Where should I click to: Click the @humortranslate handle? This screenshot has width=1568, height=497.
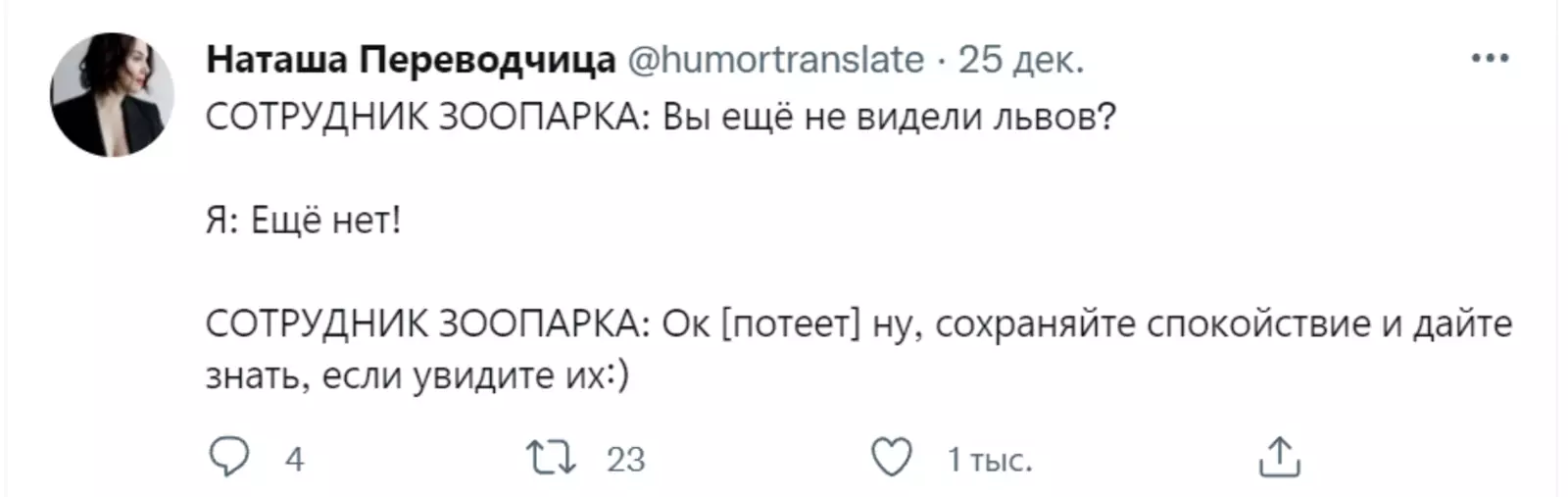point(774,60)
